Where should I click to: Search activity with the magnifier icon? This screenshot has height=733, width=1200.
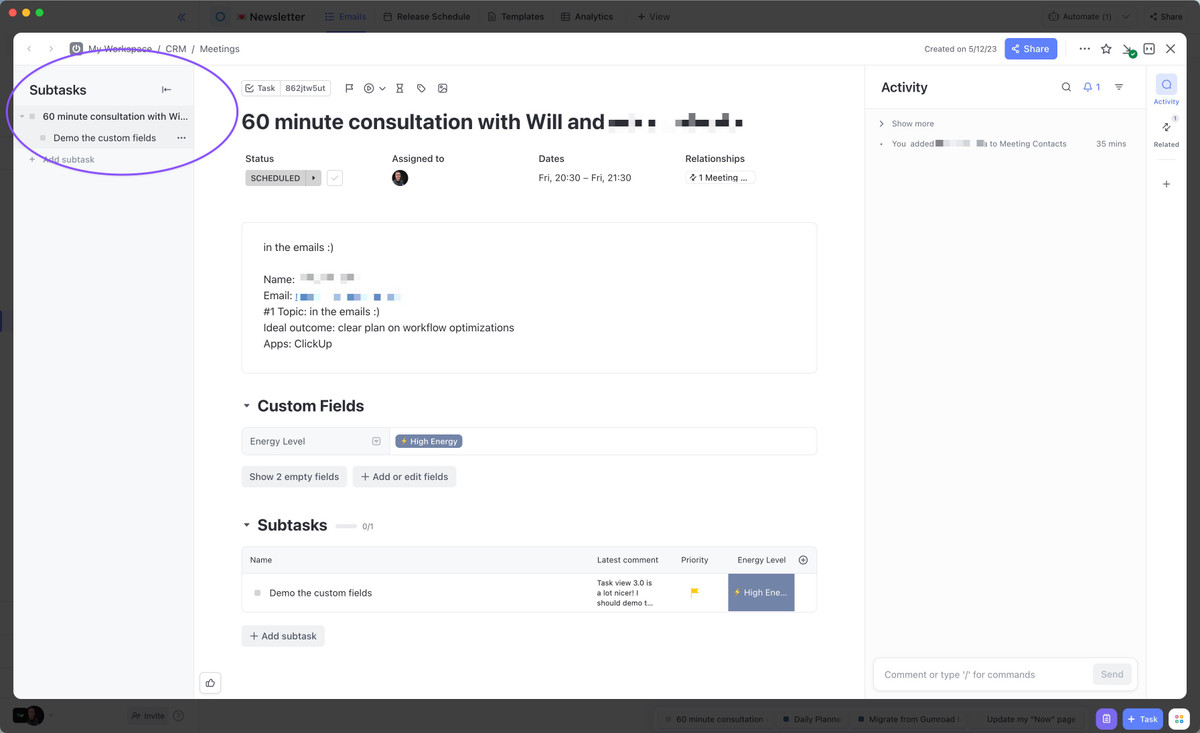pos(1066,88)
